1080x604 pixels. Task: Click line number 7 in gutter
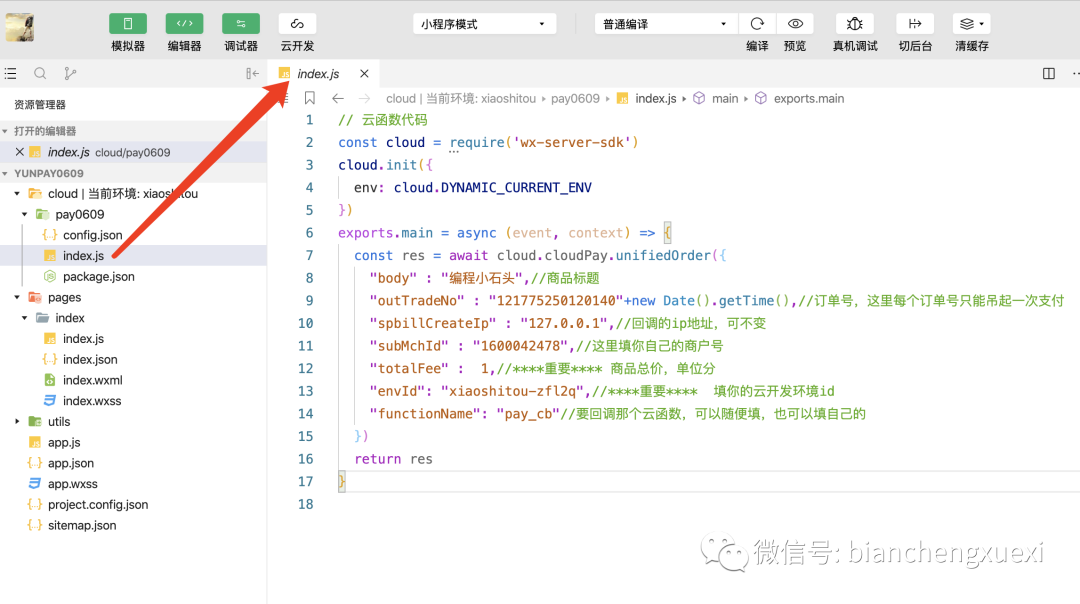point(309,256)
